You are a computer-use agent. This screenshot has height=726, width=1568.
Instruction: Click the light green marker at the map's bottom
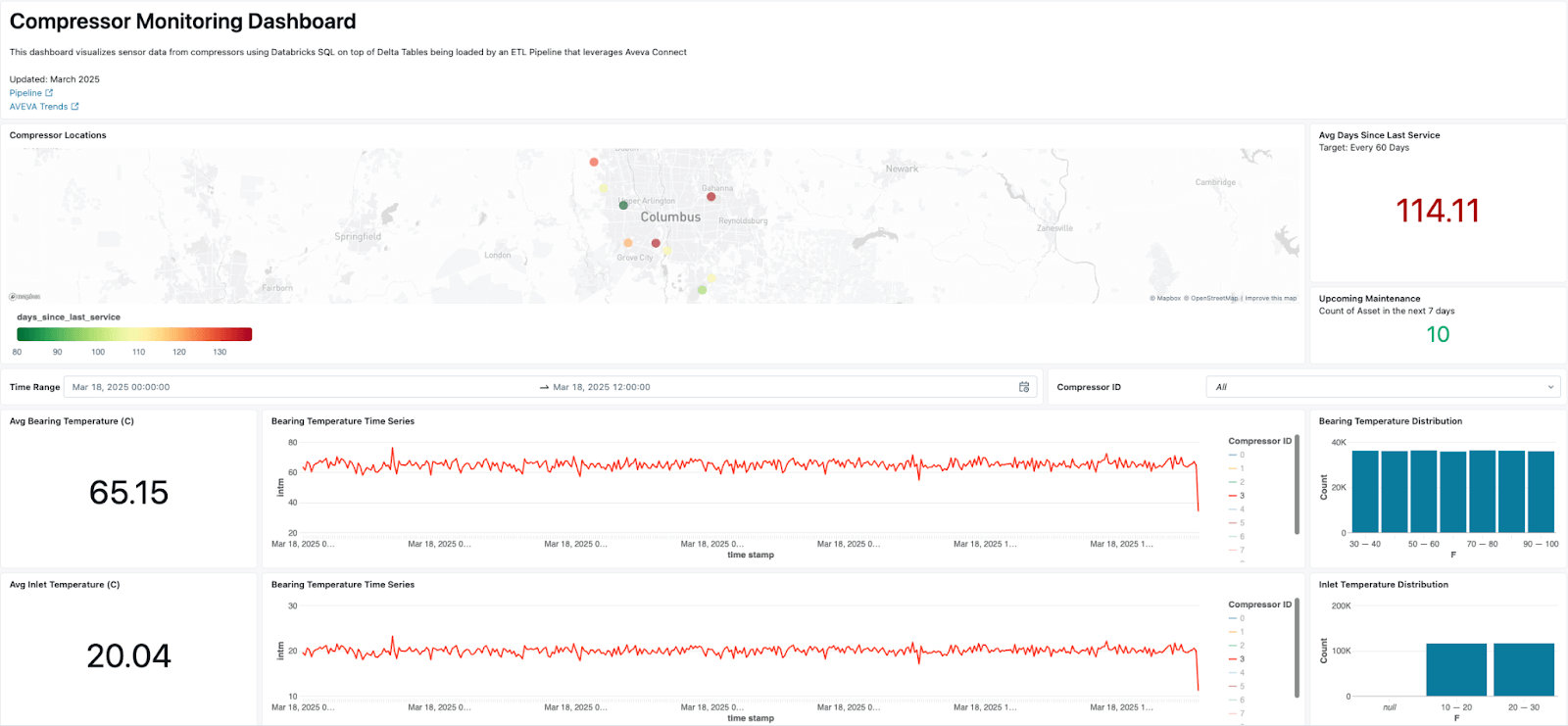pos(702,290)
